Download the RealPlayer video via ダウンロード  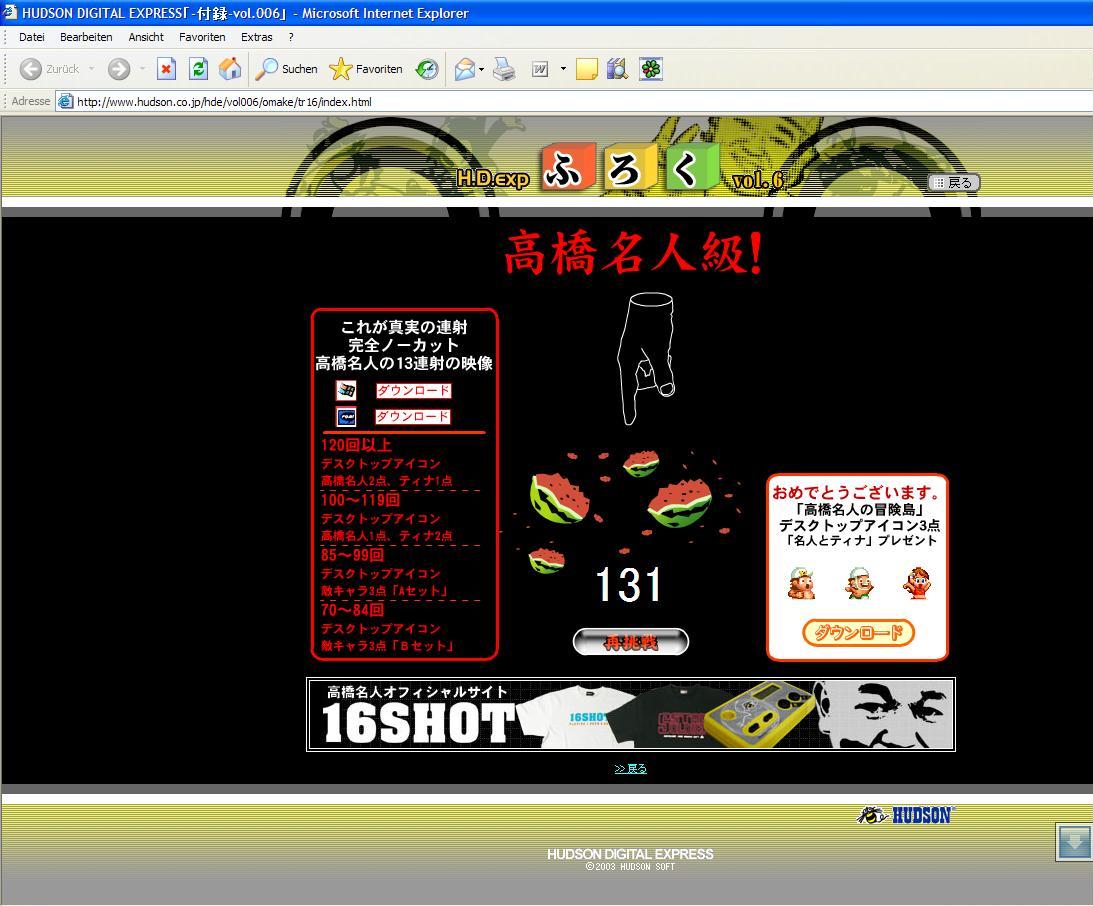point(413,417)
